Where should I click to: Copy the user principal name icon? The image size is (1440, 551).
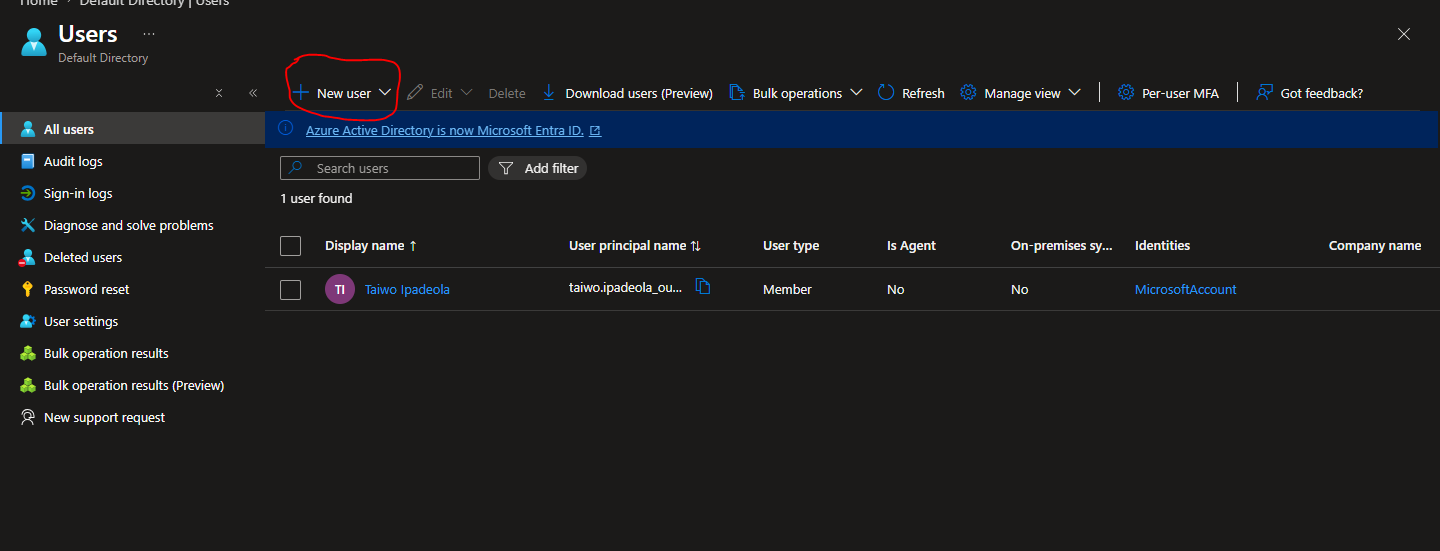click(703, 287)
